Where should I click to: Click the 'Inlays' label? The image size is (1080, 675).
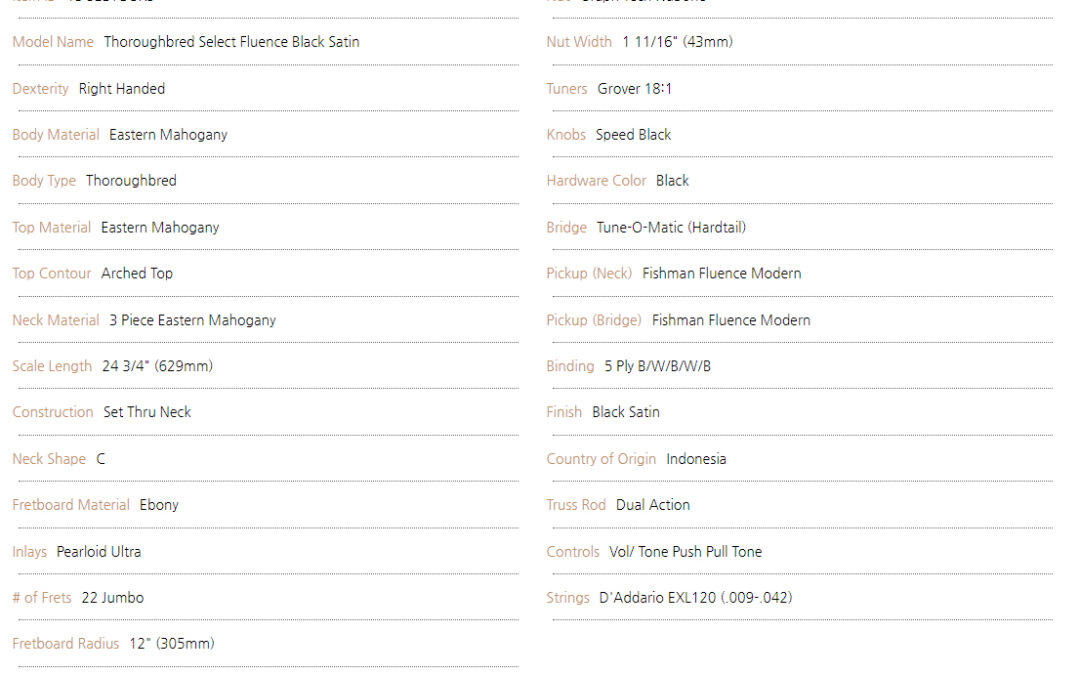coord(30,552)
